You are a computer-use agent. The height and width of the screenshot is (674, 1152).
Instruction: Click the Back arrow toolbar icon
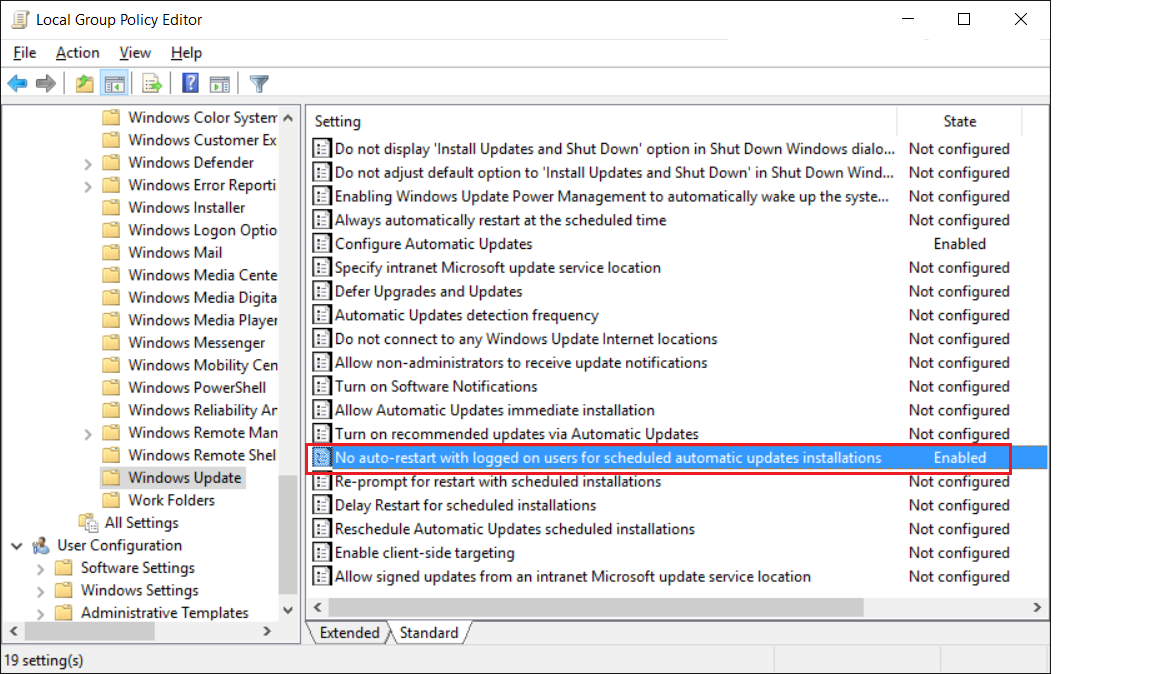[17, 84]
